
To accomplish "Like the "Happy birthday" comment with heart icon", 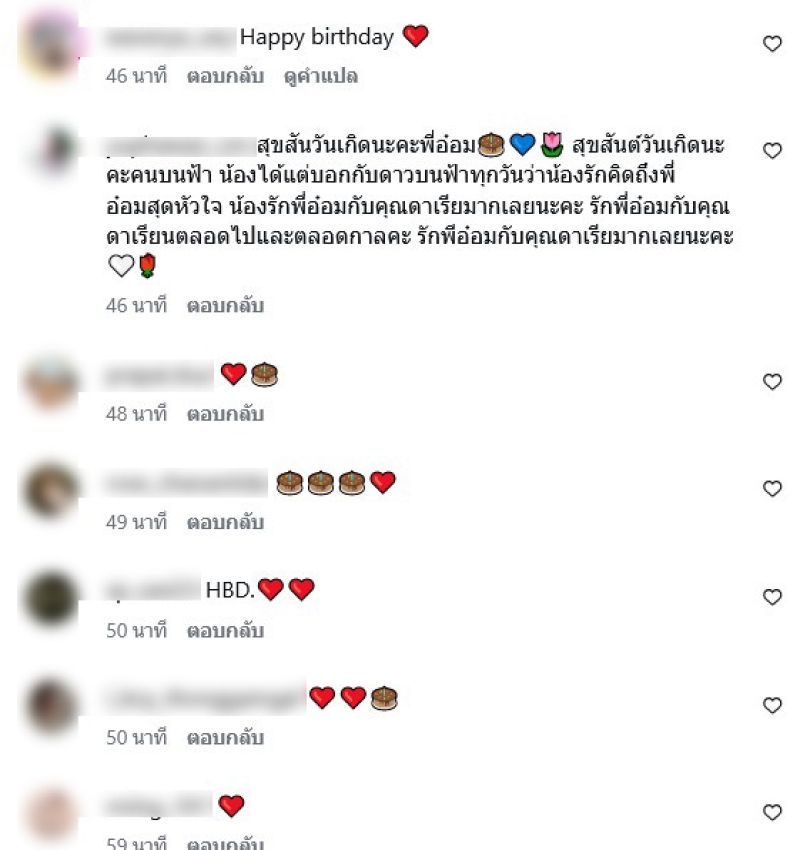I will coord(772,43).
